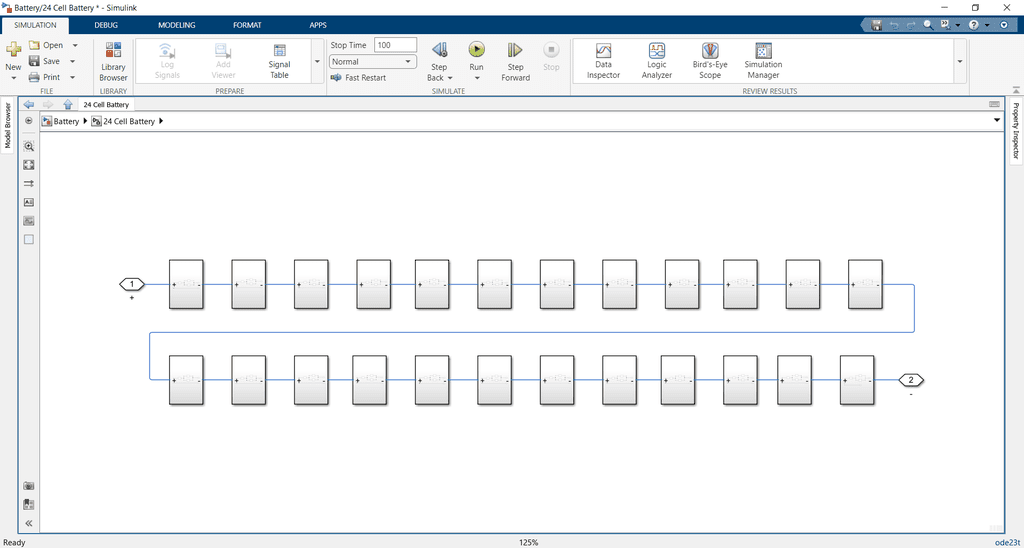This screenshot has width=1024, height=548.
Task: Navigate up to parent with up arrow
Action: pyautogui.click(x=67, y=104)
